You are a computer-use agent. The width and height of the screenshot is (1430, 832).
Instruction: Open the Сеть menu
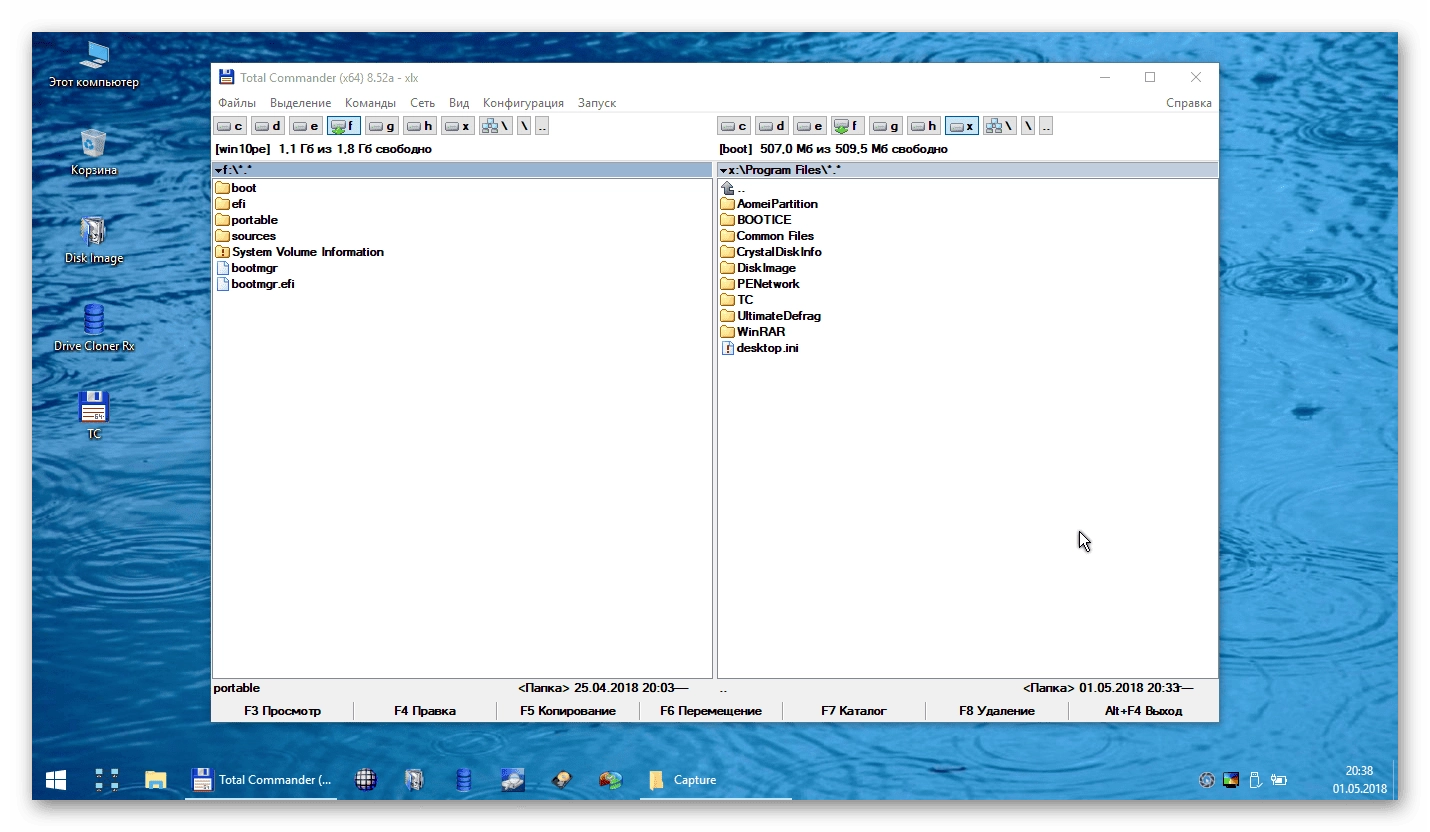click(422, 103)
